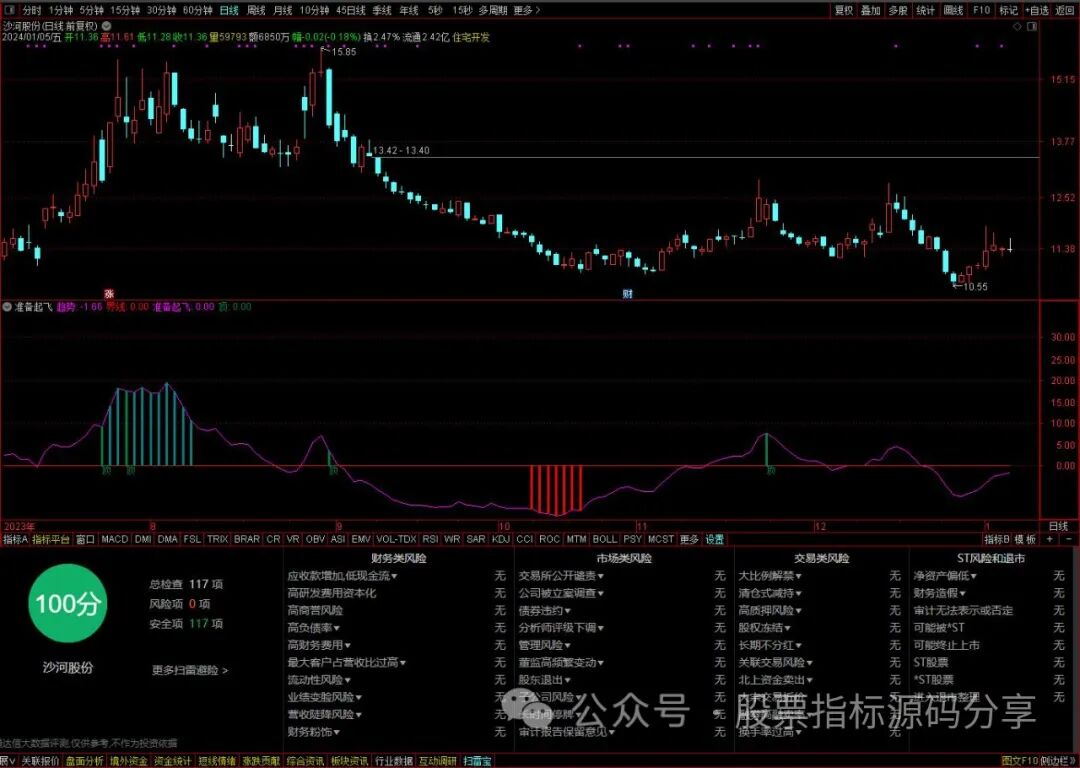
Task: Open the 互动调研 bottom tab
Action: [x=437, y=761]
